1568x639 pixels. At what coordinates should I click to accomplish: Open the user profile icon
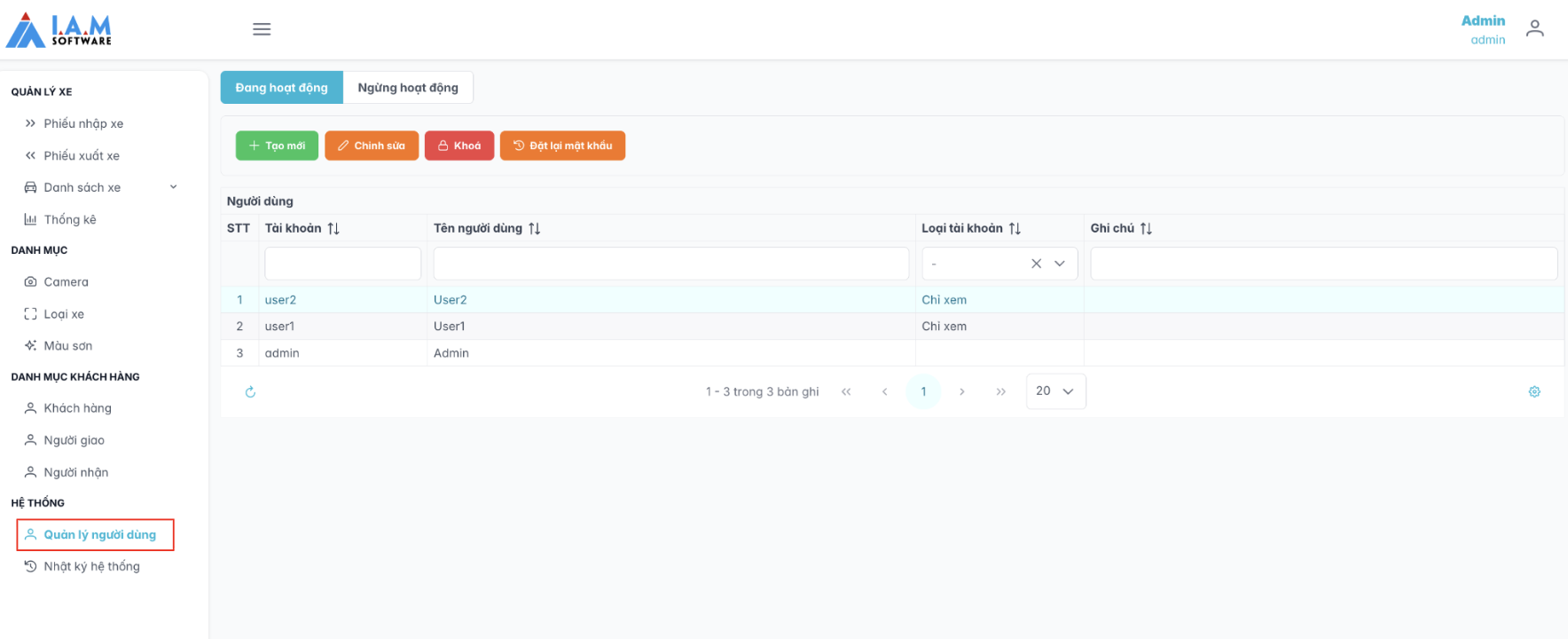click(1534, 29)
